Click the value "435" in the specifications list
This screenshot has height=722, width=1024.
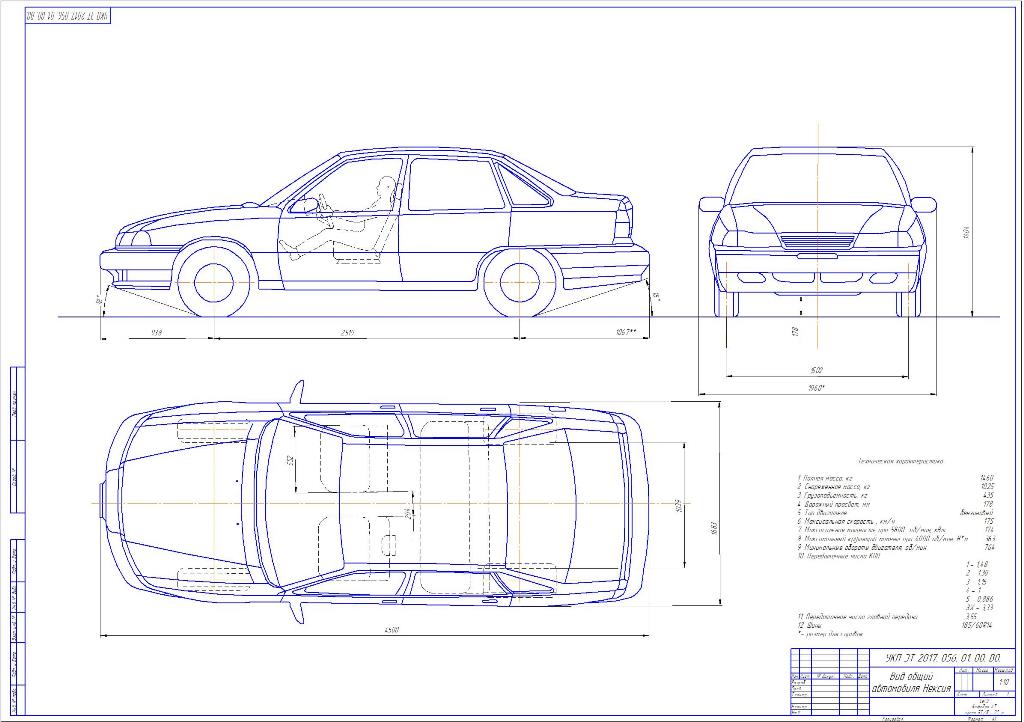click(987, 495)
